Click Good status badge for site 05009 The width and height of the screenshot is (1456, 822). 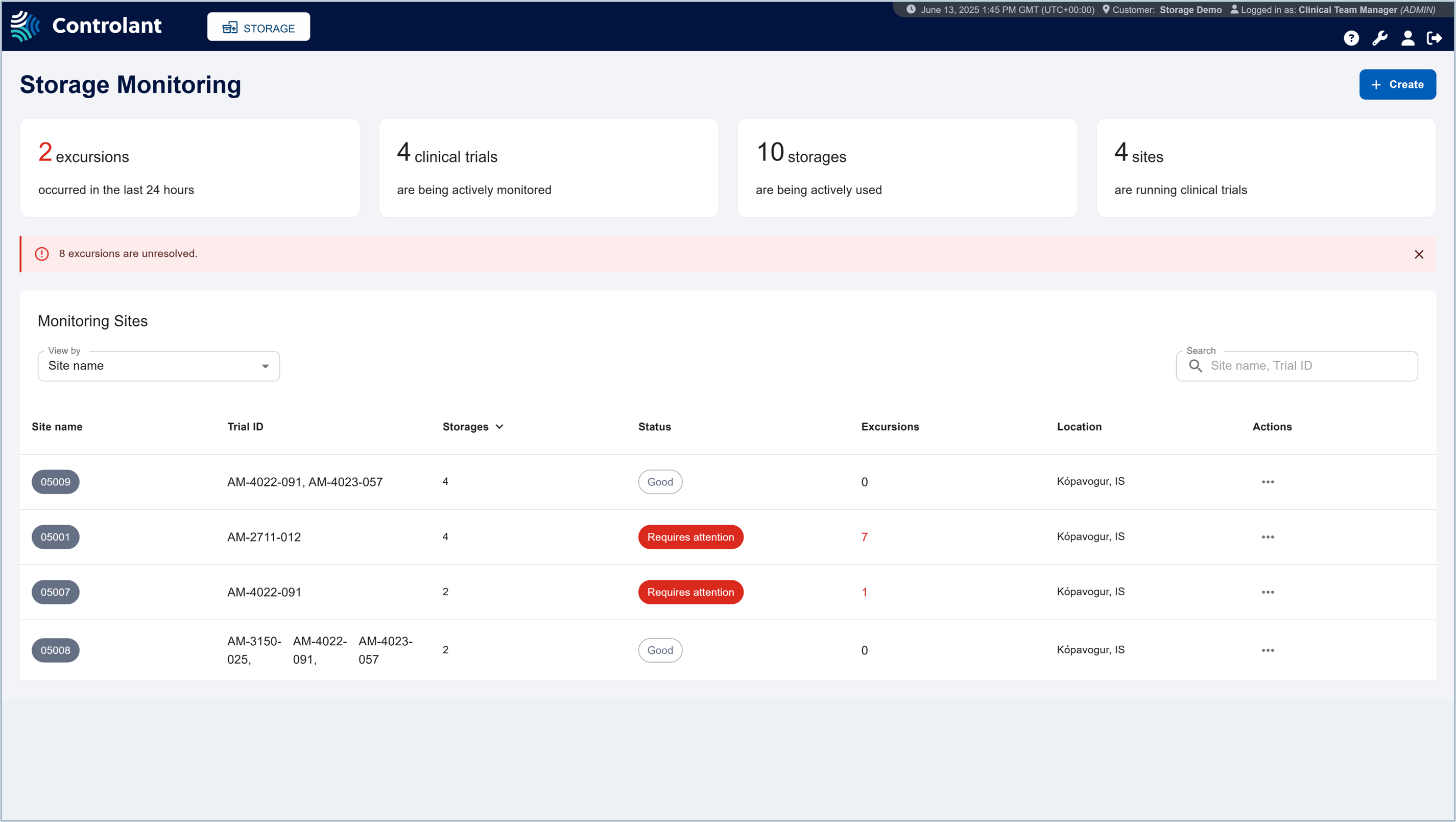coord(660,482)
